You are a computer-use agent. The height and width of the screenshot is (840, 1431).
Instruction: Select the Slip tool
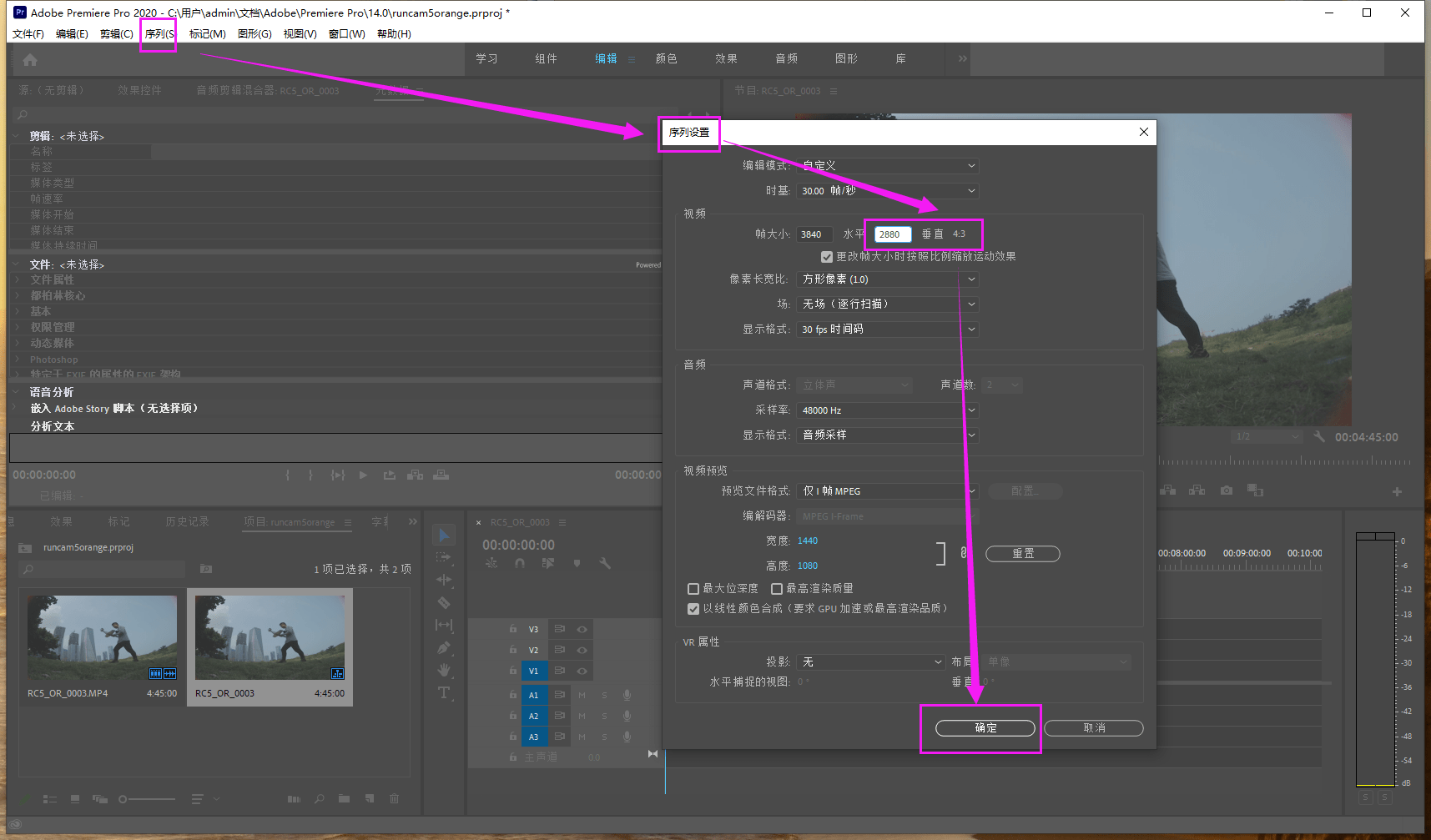click(444, 625)
